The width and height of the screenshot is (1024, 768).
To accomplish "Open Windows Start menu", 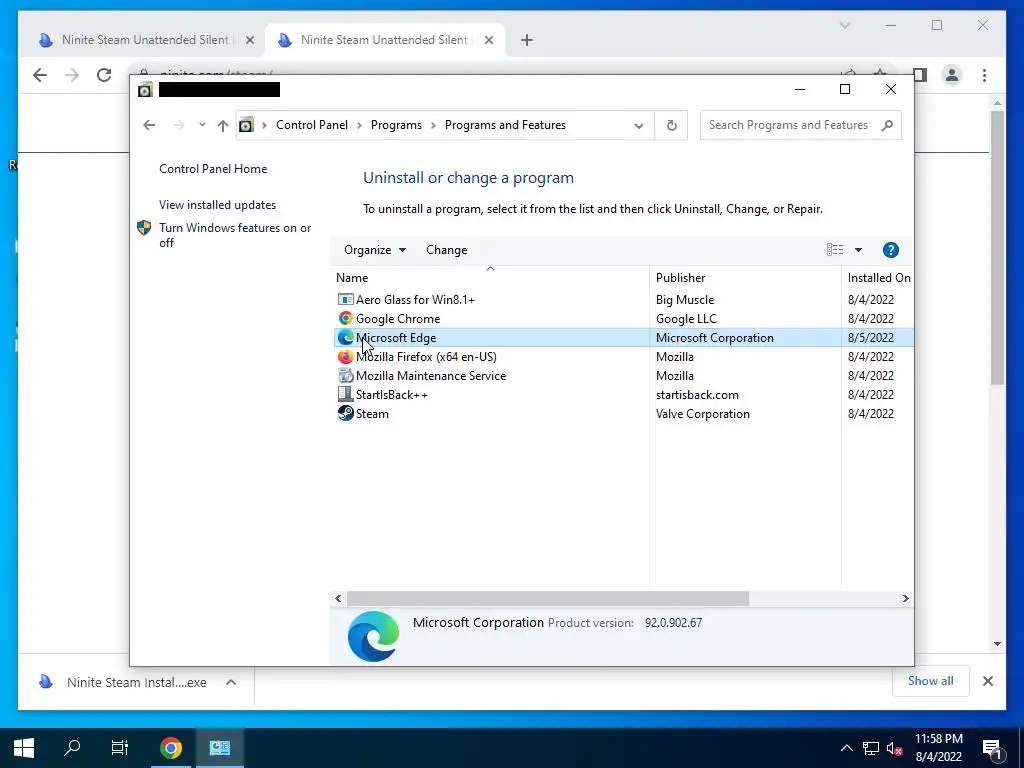I will (x=24, y=748).
